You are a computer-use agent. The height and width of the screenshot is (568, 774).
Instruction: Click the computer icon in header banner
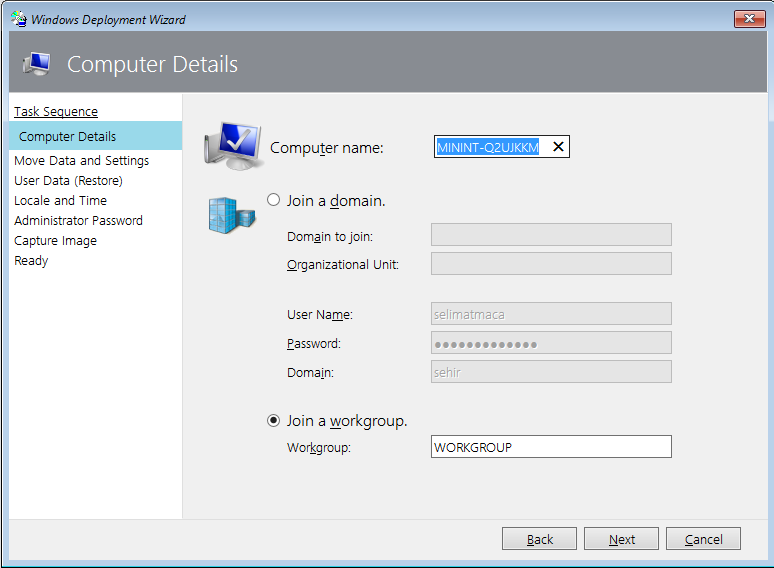pyautogui.click(x=38, y=64)
